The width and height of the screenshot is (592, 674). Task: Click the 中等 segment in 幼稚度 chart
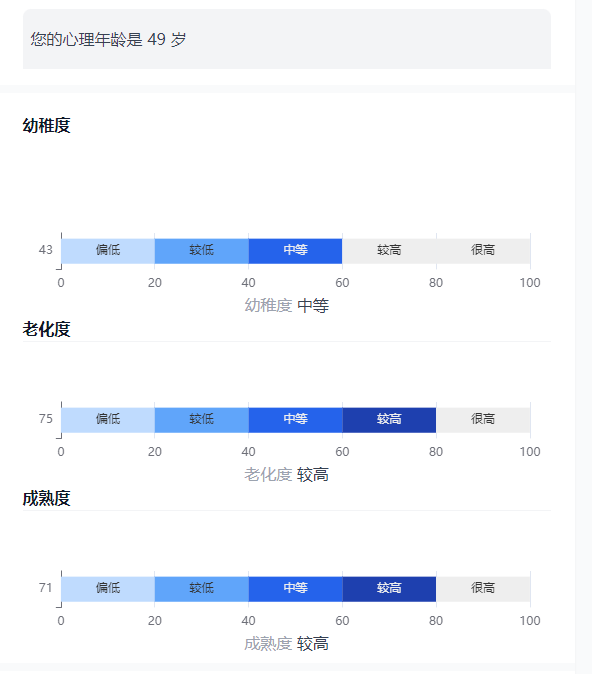tap(295, 251)
